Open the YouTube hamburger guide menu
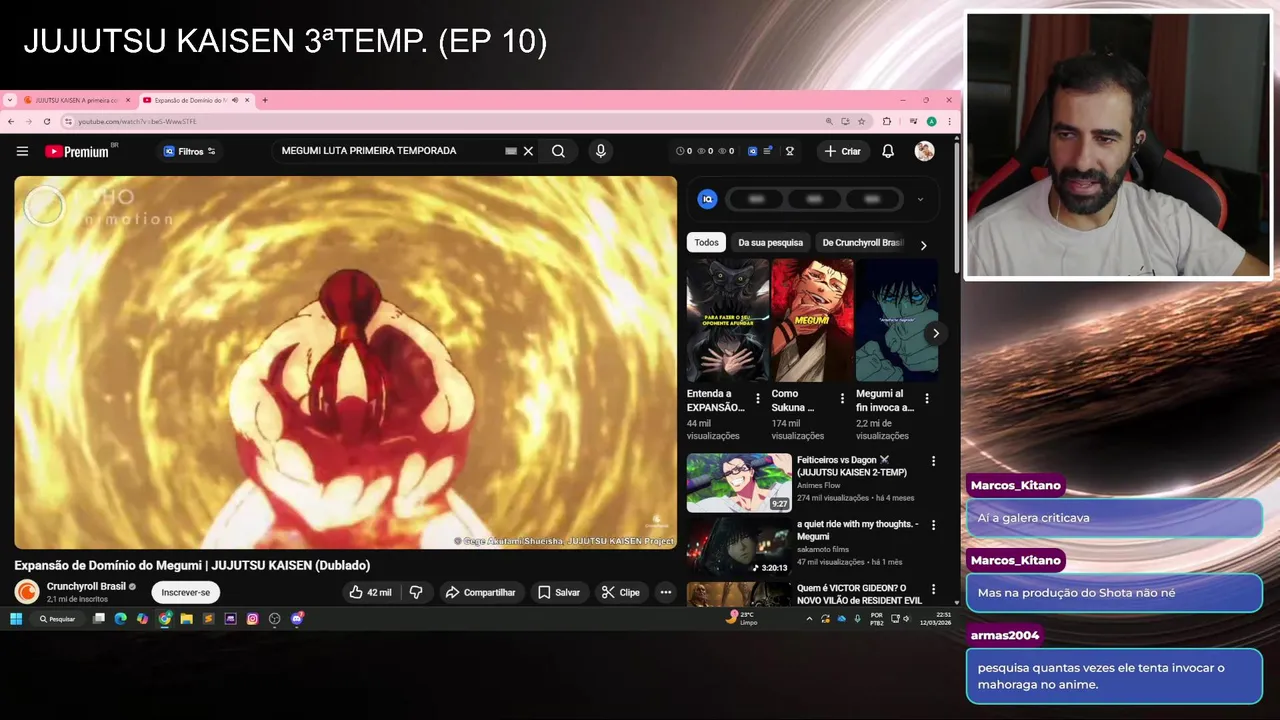 [x=22, y=151]
